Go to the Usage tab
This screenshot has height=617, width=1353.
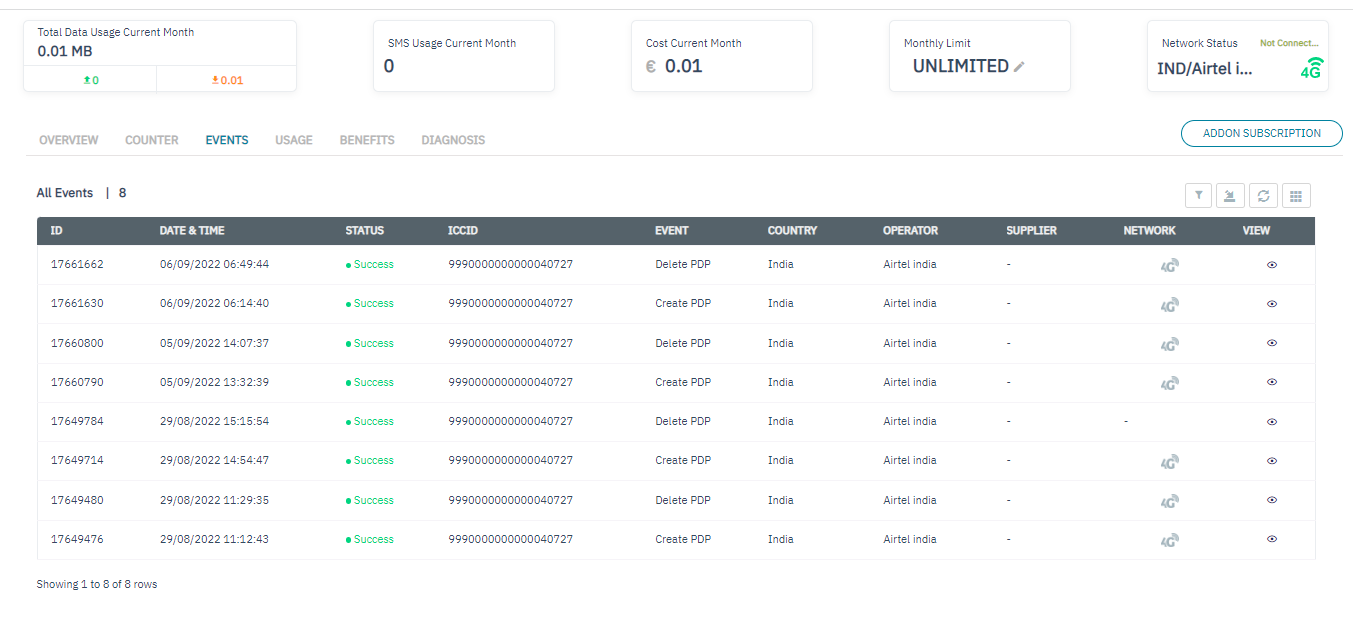(x=294, y=140)
